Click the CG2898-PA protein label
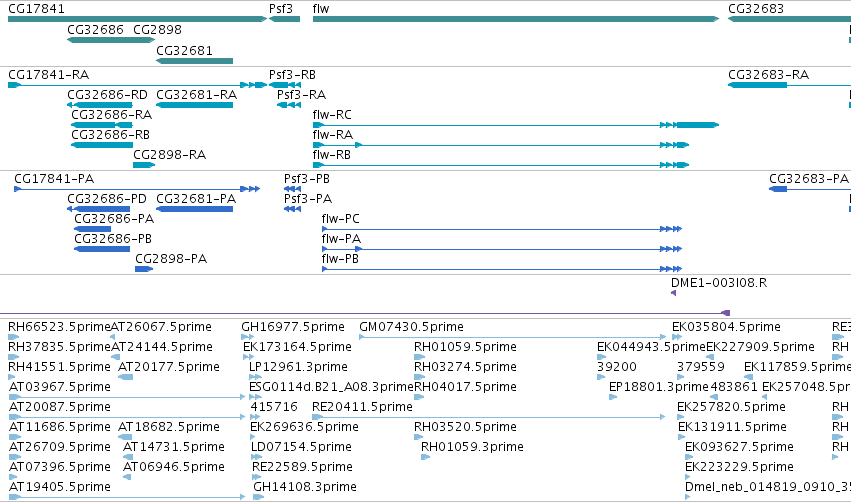The width and height of the screenshot is (851, 502). point(172,259)
